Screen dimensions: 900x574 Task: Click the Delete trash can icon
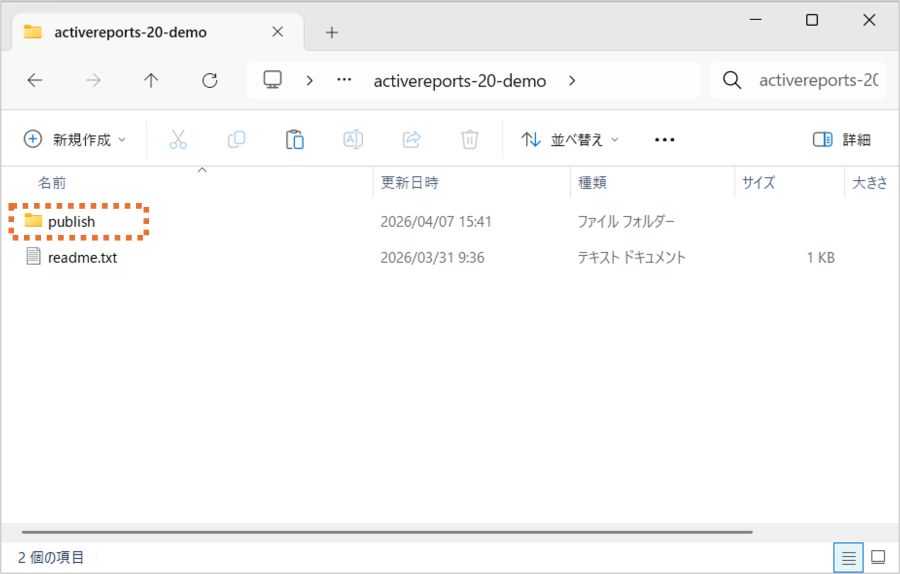[x=470, y=139]
